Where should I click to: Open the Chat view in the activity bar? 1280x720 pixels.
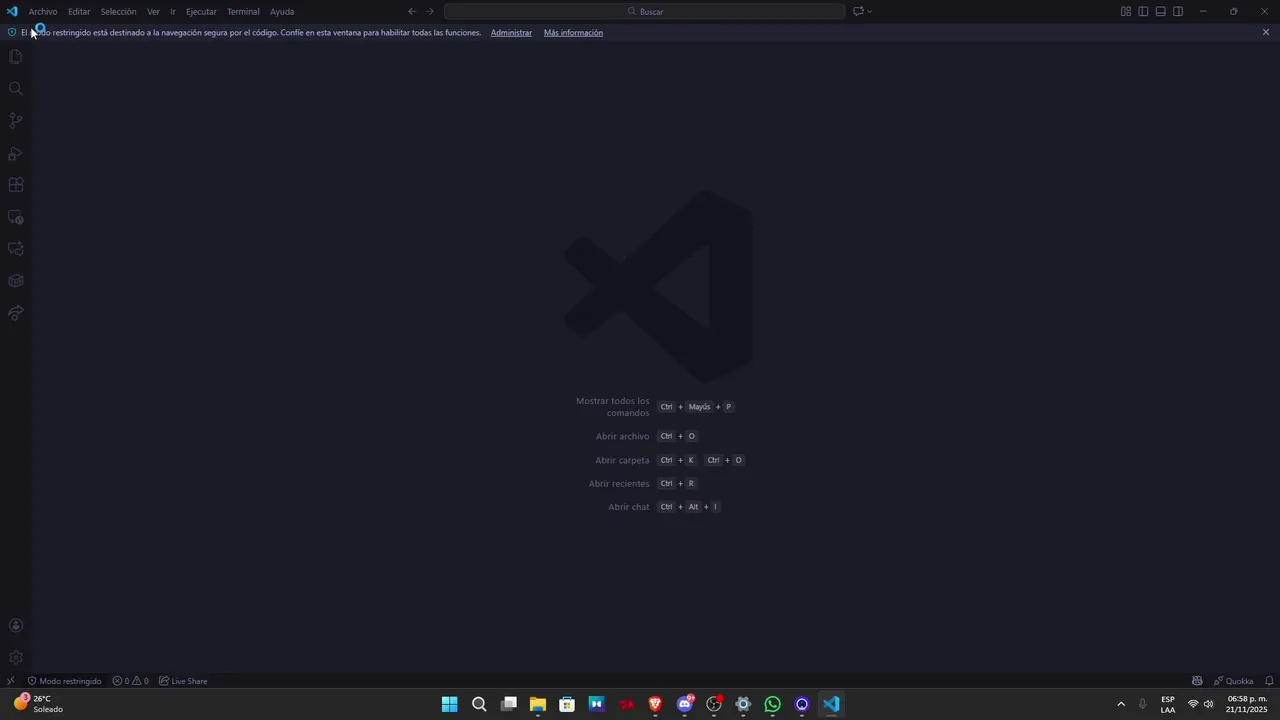[15, 249]
